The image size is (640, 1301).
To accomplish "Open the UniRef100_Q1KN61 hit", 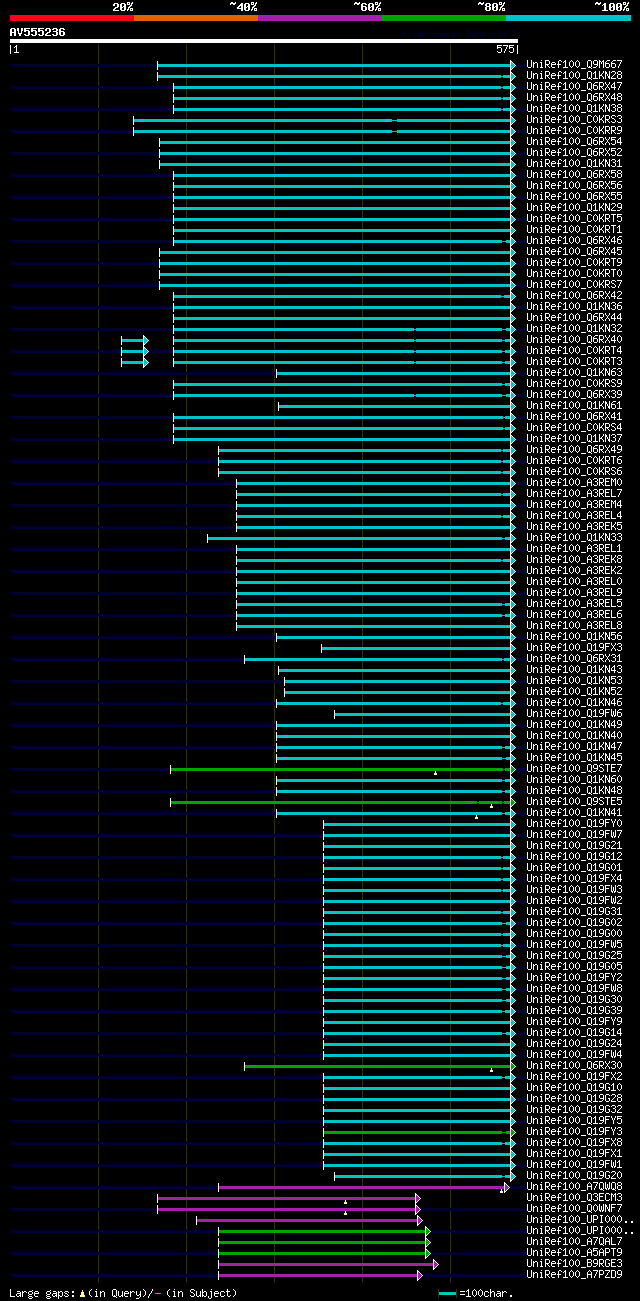I will coord(574,406).
